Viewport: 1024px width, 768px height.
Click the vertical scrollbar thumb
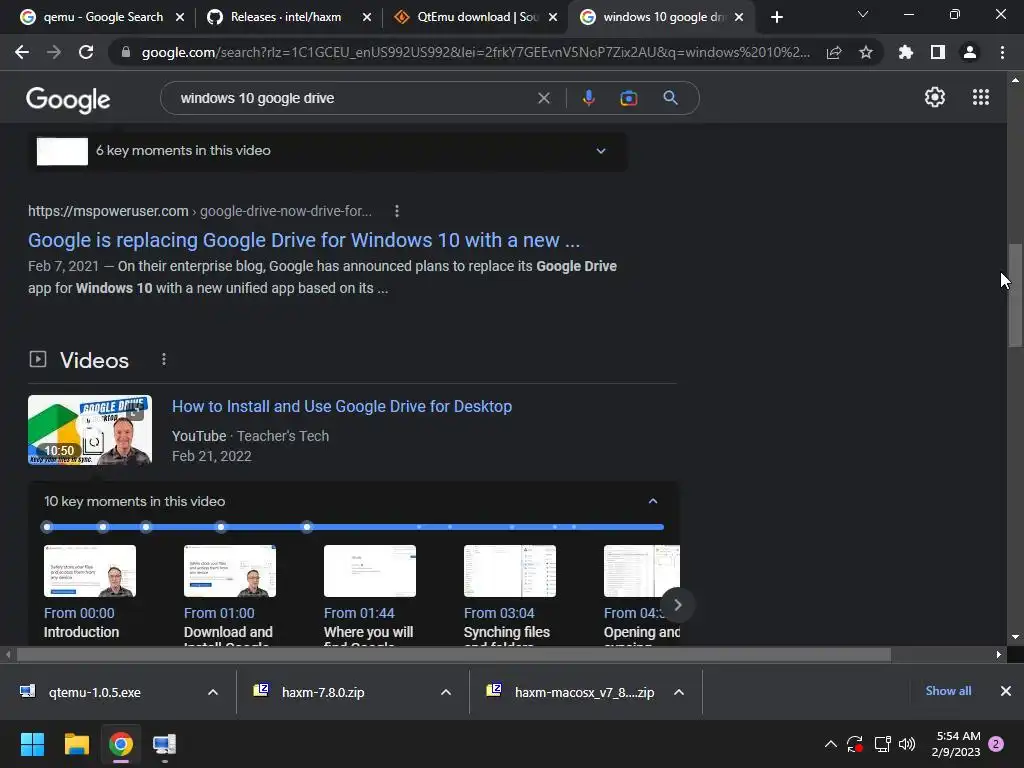(1015, 295)
